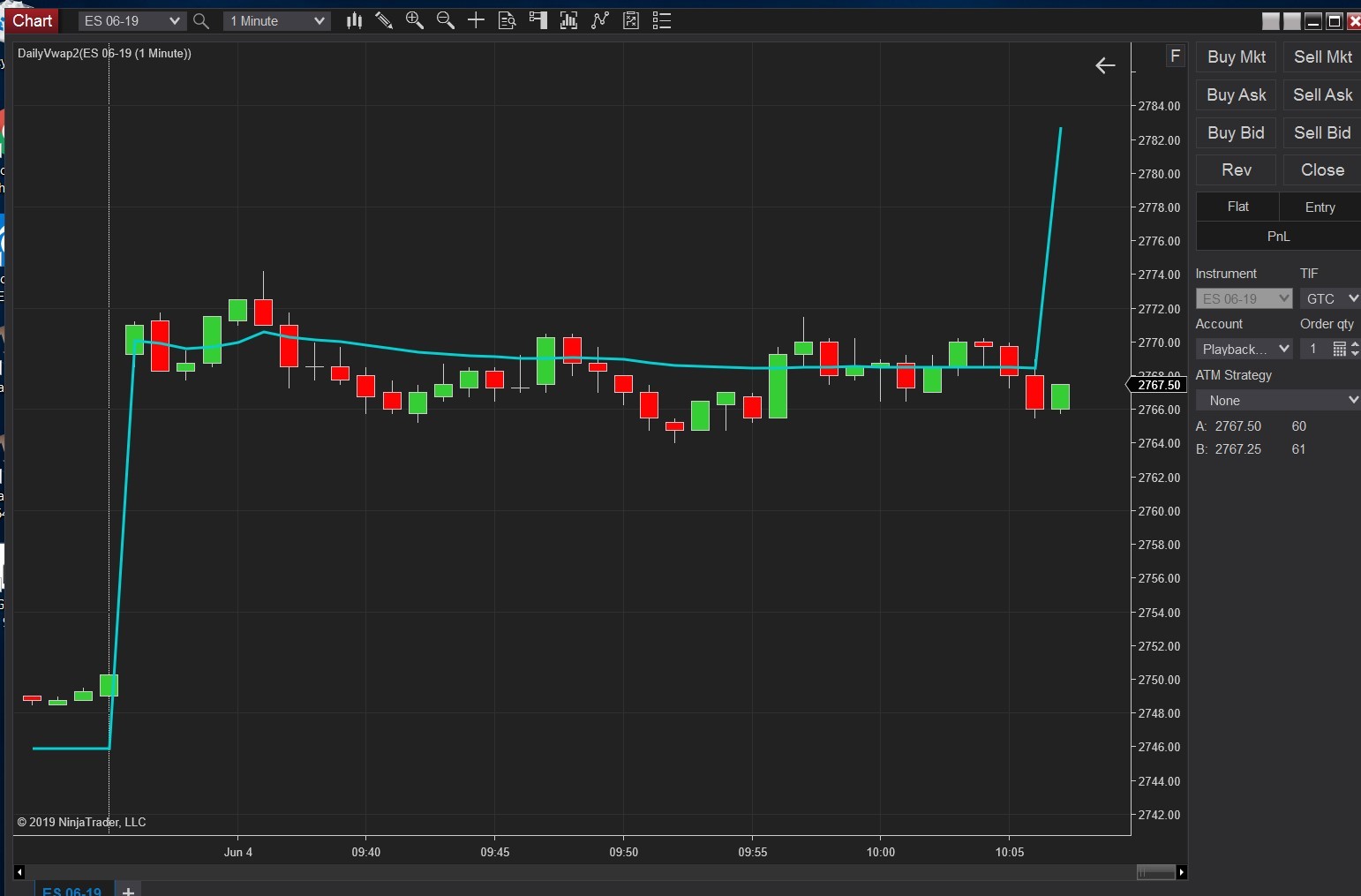Click the Close position button
The height and width of the screenshot is (896, 1361).
(x=1322, y=170)
